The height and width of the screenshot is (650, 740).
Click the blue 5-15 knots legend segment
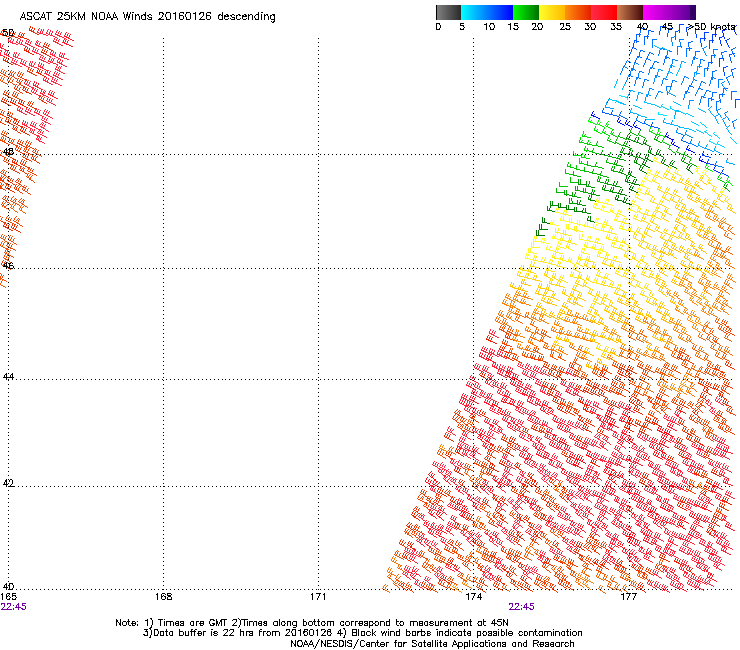tap(487, 12)
